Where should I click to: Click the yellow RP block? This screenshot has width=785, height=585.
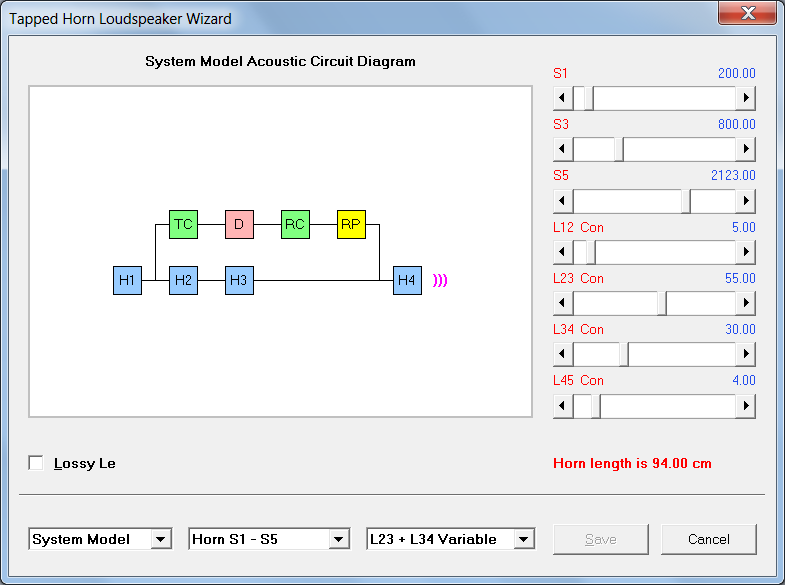click(351, 224)
